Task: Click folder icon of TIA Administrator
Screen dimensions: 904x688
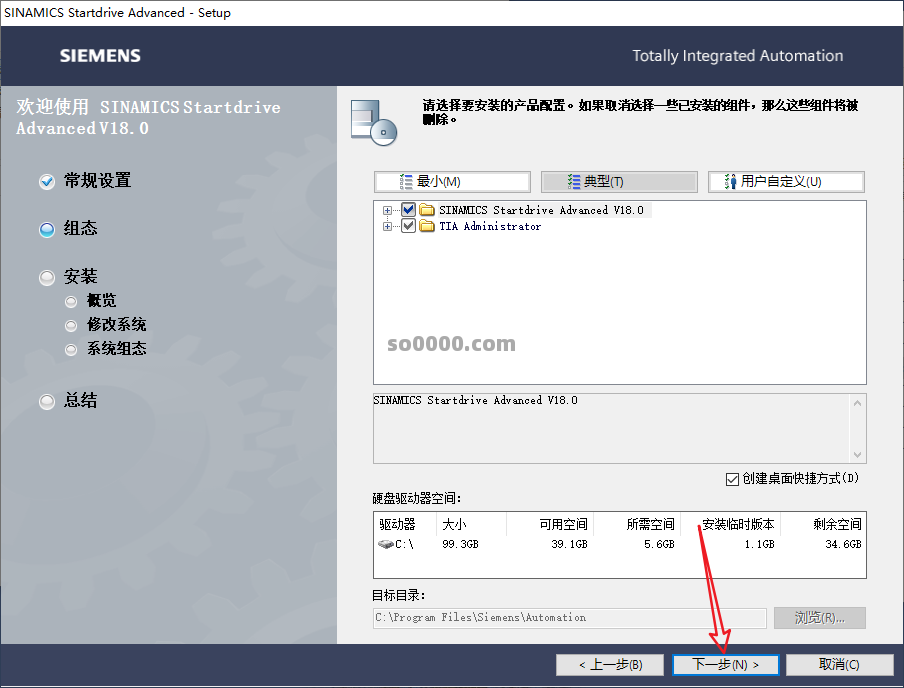Action: [427, 226]
